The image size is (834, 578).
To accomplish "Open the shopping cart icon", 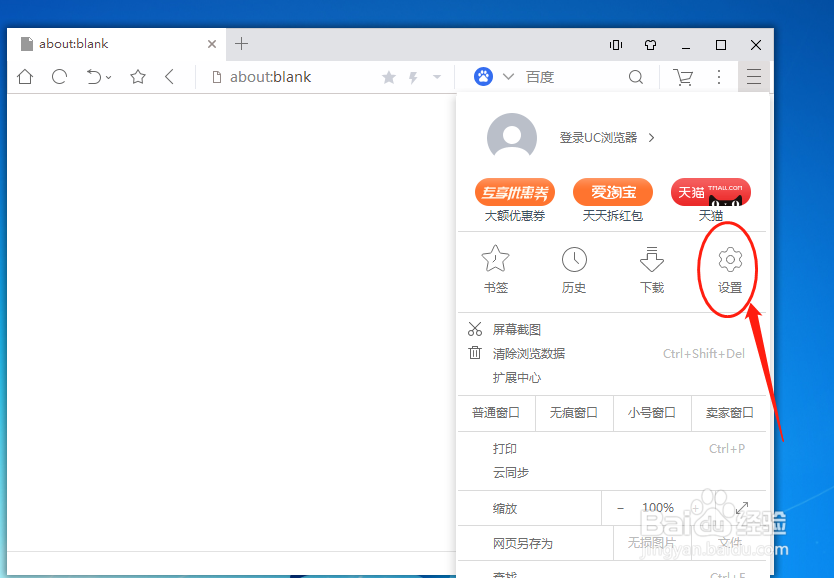I will (683, 78).
